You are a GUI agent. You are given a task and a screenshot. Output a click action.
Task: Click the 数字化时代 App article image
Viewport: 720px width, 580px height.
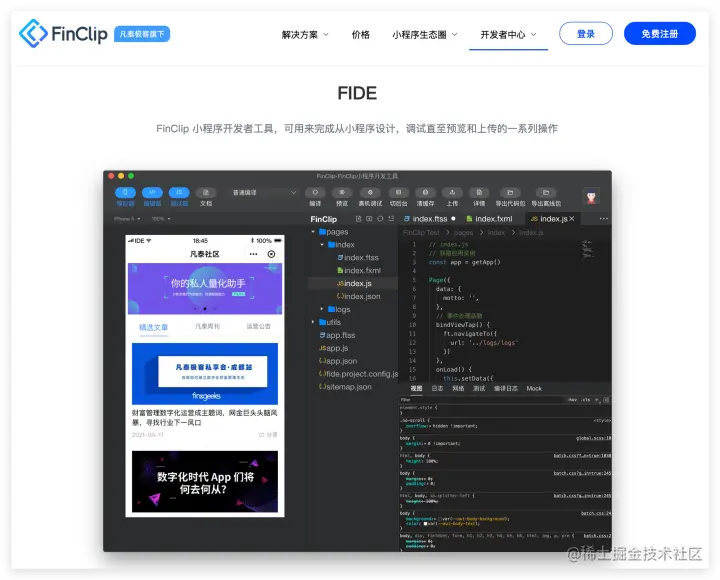click(x=205, y=482)
